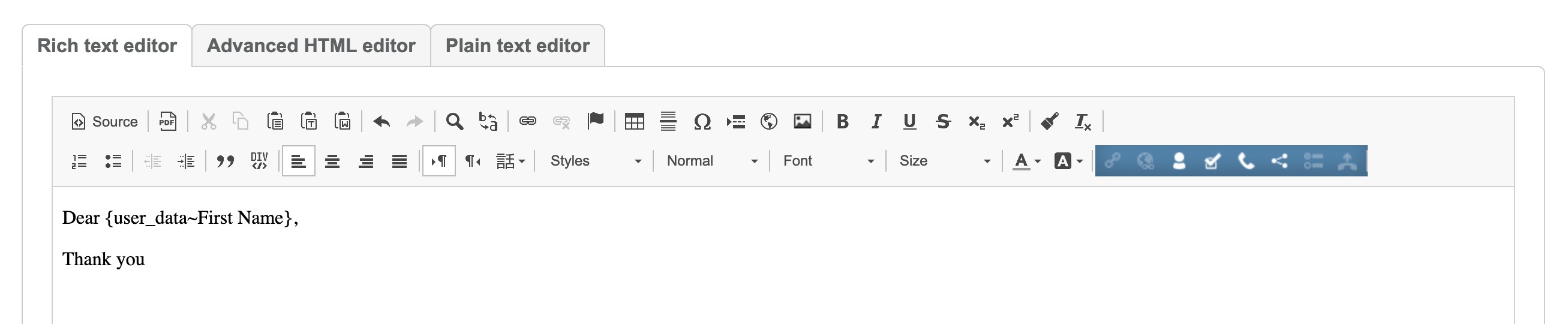
Task: Insert a link with the link icon
Action: click(x=527, y=121)
